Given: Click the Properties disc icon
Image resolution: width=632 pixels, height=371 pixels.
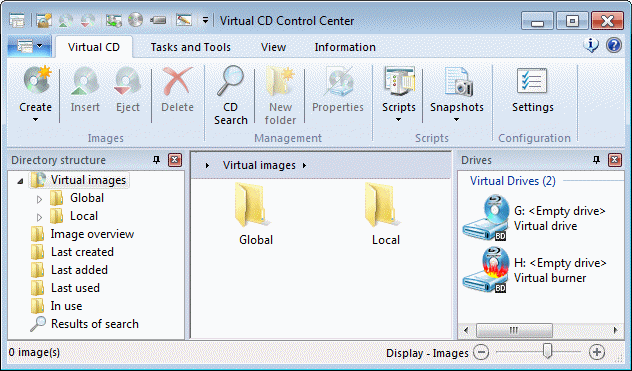Looking at the screenshot, I should [338, 82].
